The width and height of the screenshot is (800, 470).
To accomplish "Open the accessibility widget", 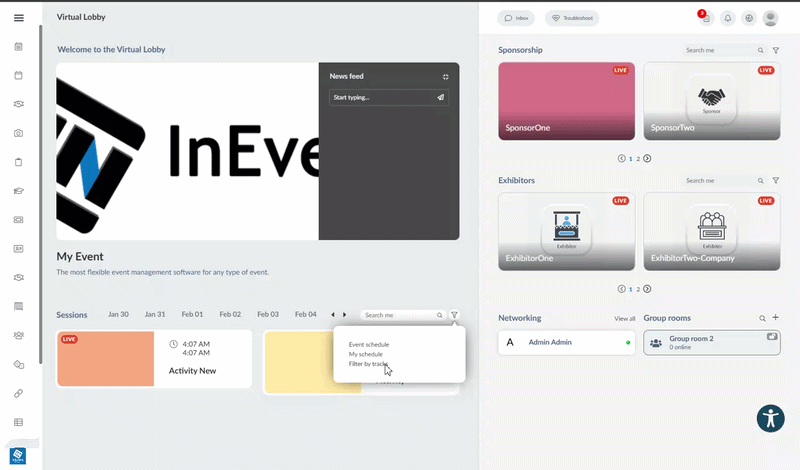I will [x=770, y=418].
